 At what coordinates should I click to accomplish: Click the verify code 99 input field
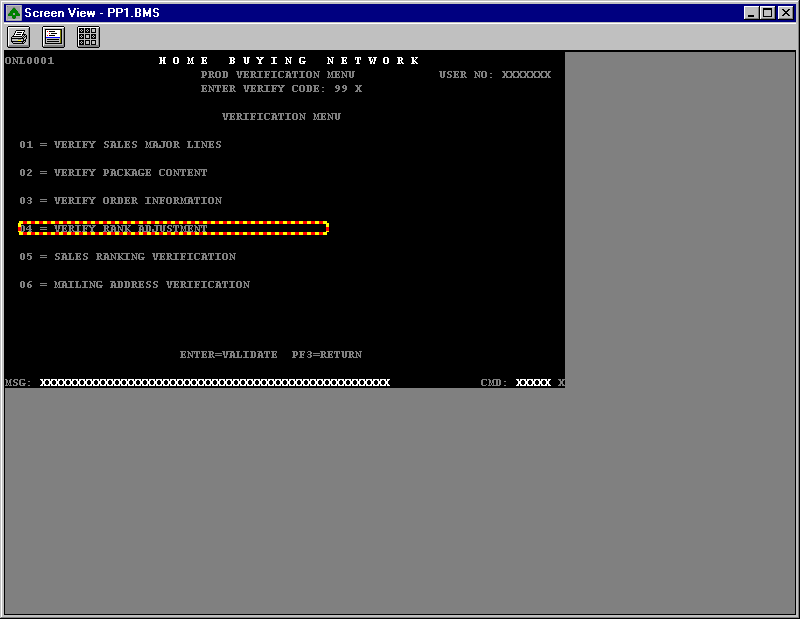(x=341, y=89)
